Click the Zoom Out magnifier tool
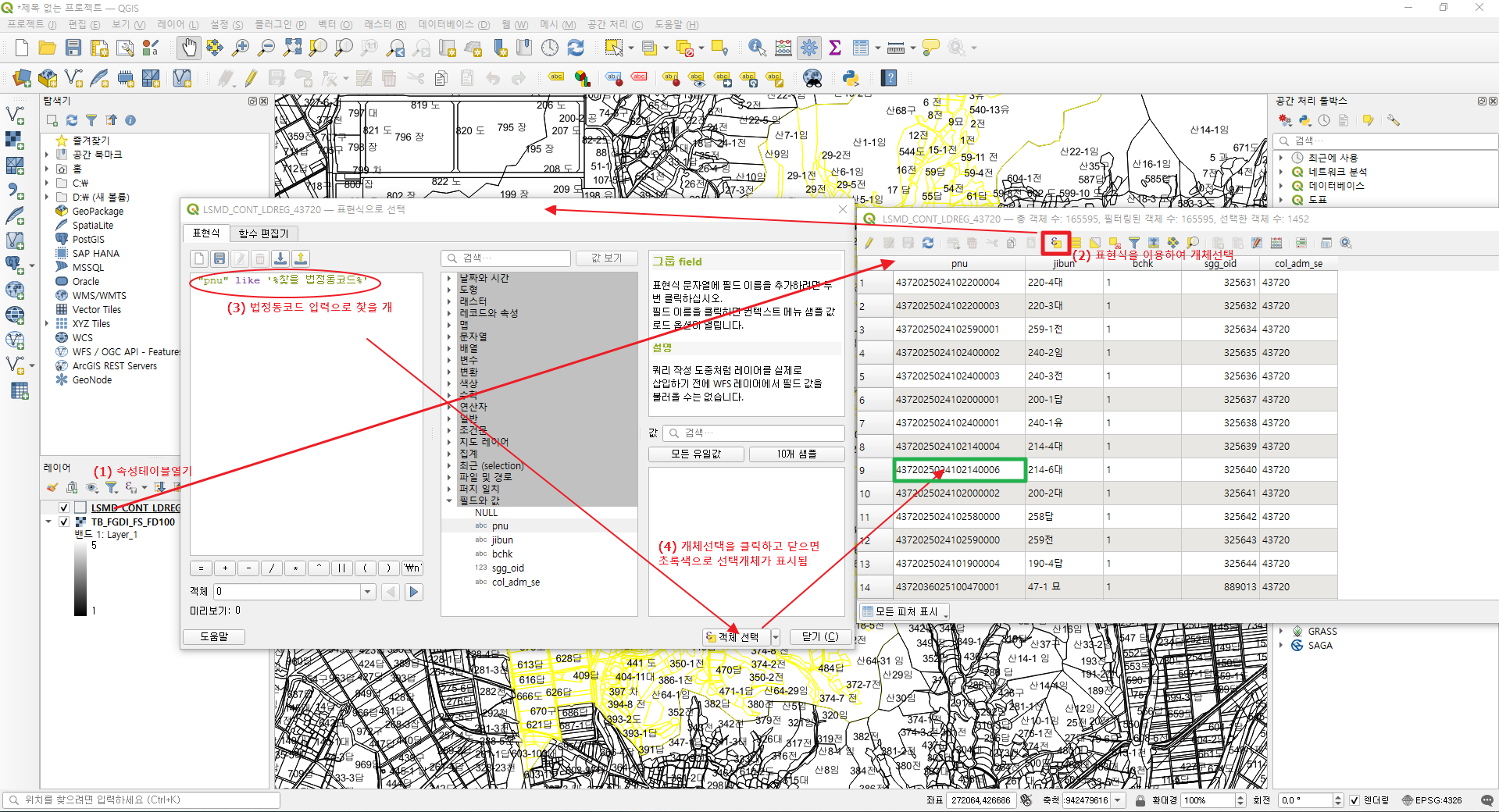Viewport: 1499px width, 812px height. point(266,48)
